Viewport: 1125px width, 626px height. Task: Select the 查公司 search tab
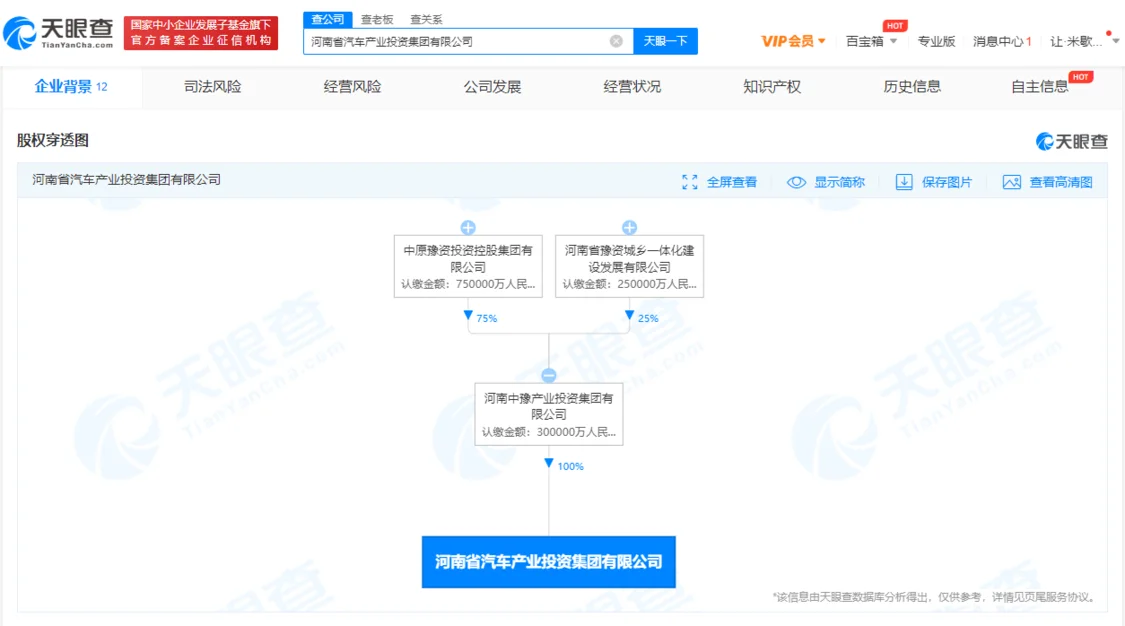click(x=327, y=19)
